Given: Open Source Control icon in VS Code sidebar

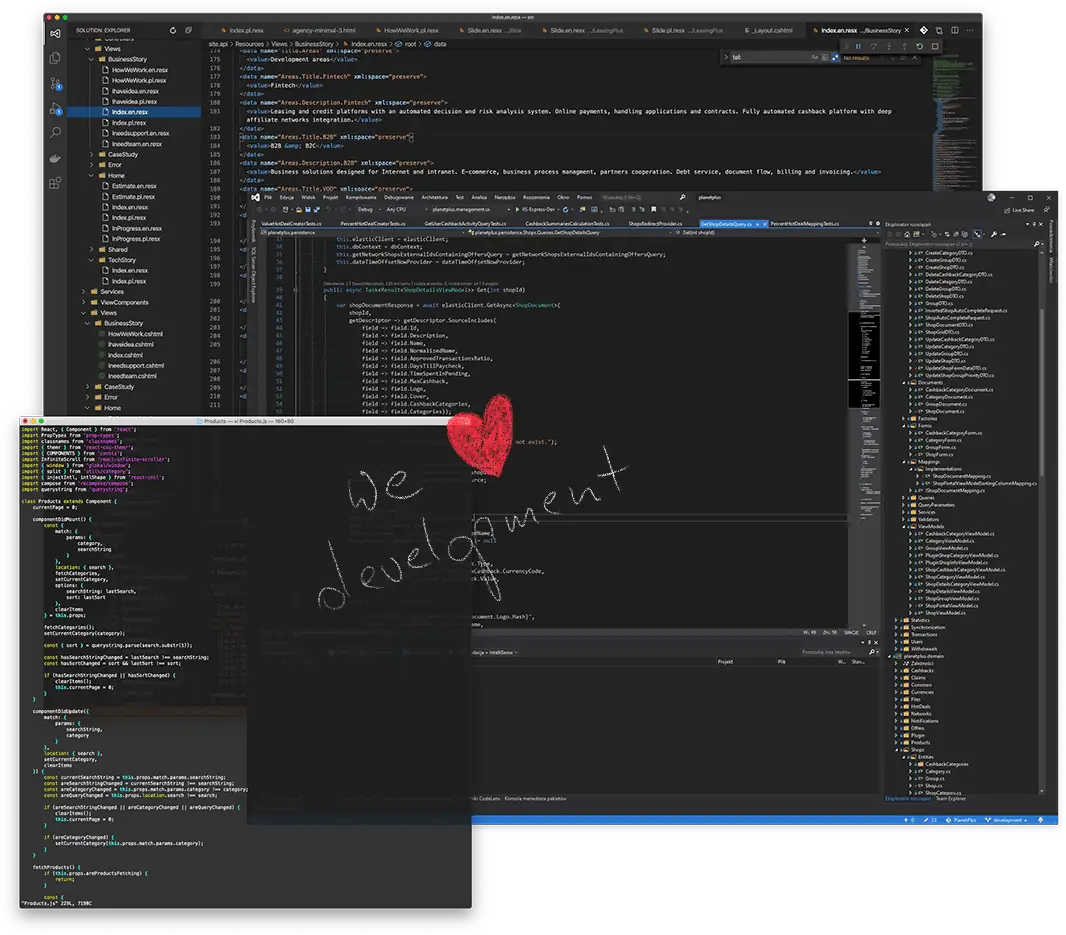Looking at the screenshot, I should [x=55, y=84].
